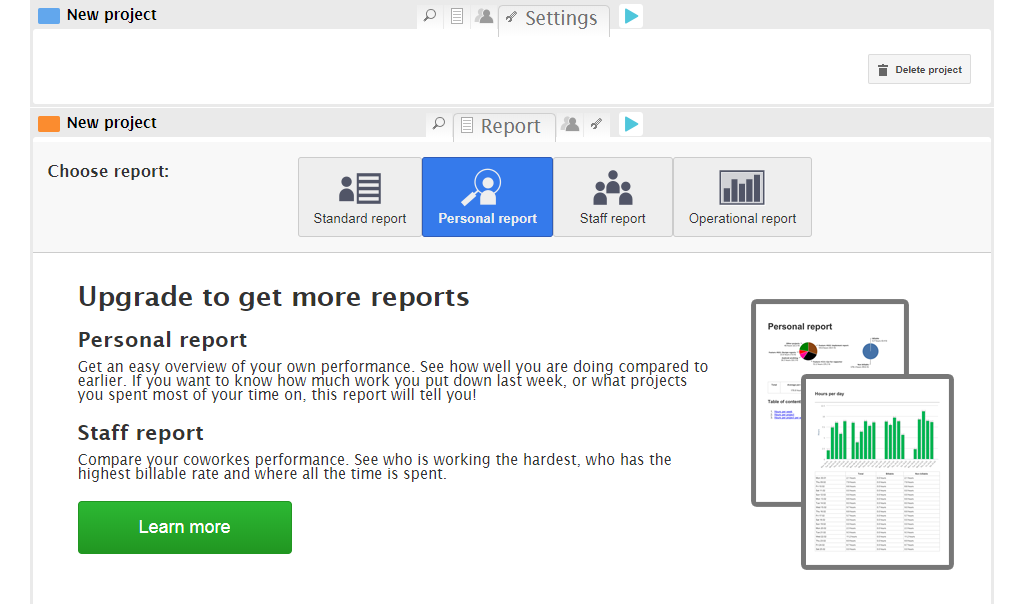1021x604 pixels.
Task: Start timer with play button on first project
Action: (631, 16)
